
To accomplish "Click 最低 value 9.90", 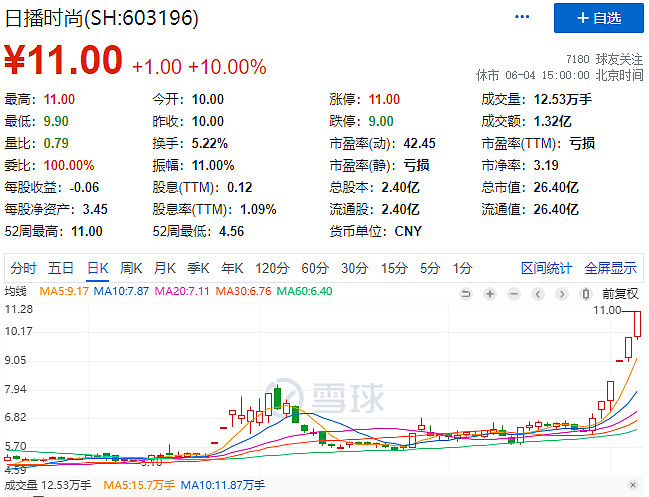I will click(56, 121).
